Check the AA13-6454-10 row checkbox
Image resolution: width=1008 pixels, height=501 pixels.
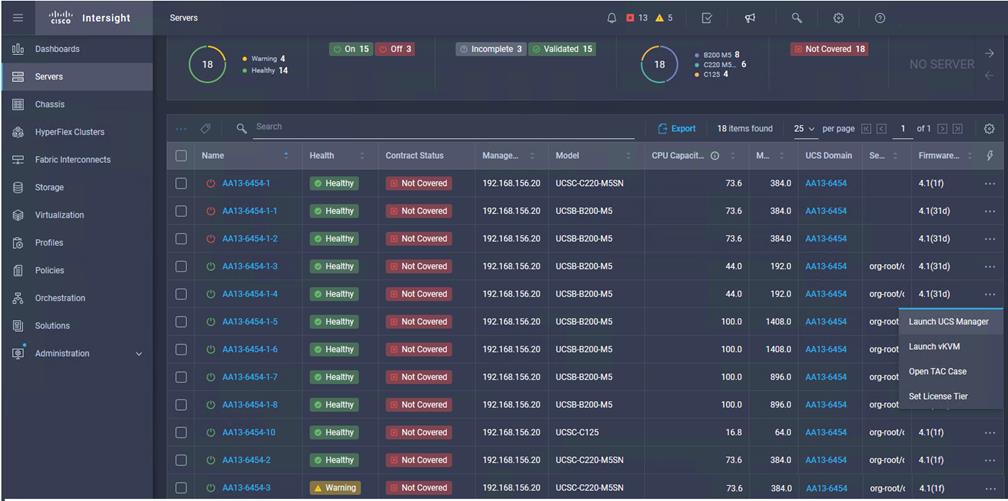[x=181, y=432]
